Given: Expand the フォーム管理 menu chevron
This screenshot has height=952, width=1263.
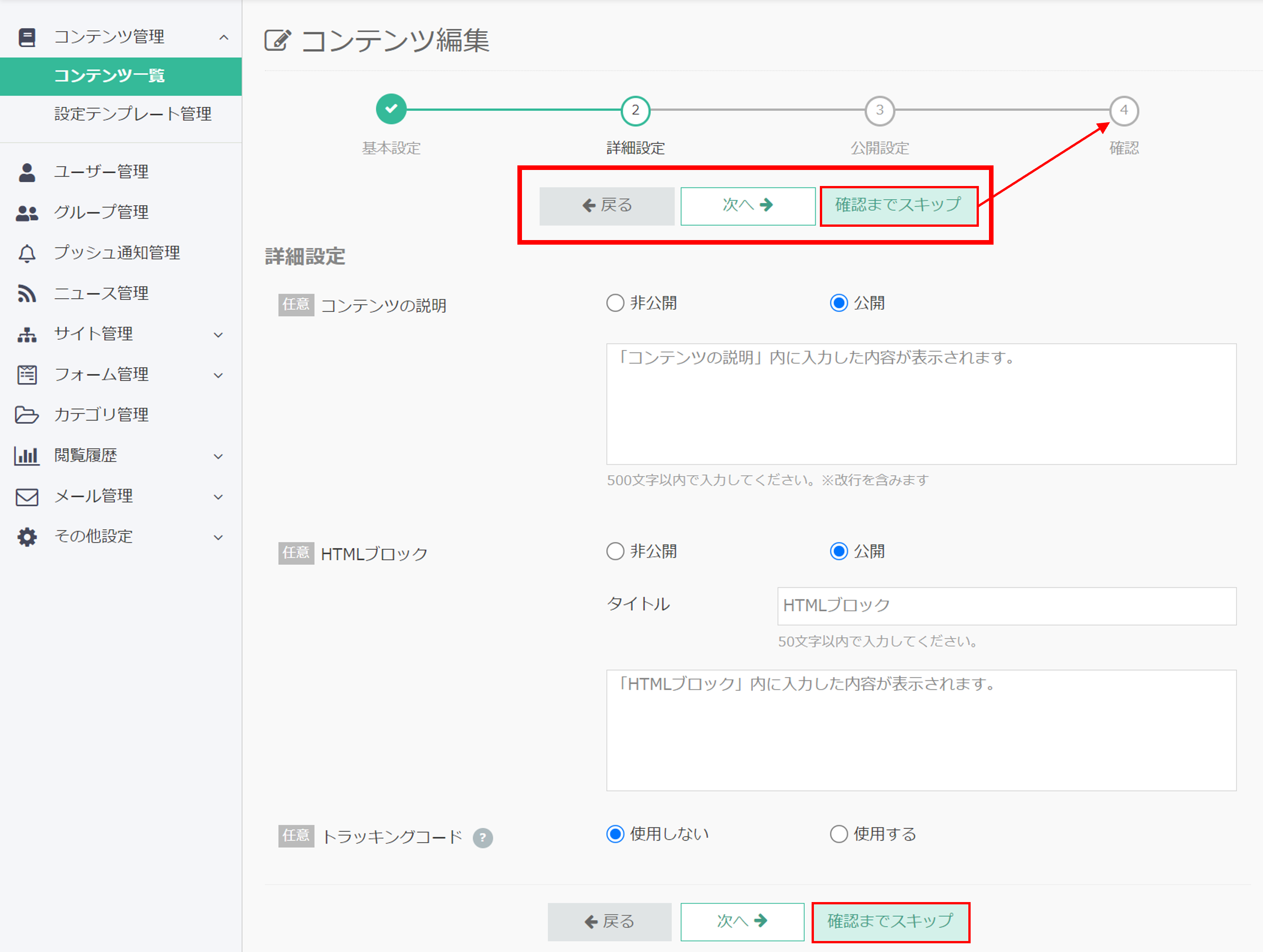Looking at the screenshot, I should click(218, 376).
